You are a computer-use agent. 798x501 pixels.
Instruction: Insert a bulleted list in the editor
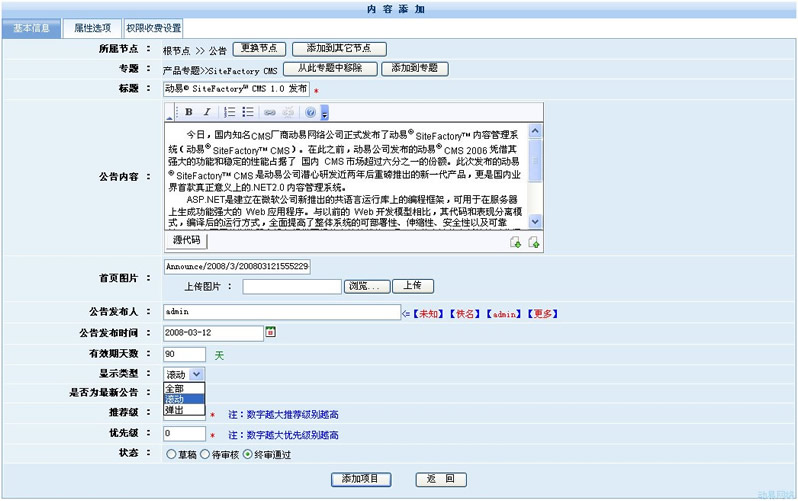point(248,112)
